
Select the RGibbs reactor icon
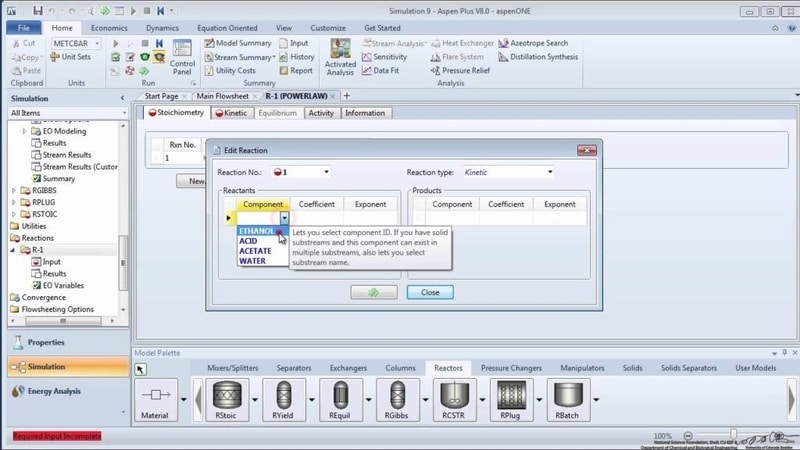(x=397, y=400)
